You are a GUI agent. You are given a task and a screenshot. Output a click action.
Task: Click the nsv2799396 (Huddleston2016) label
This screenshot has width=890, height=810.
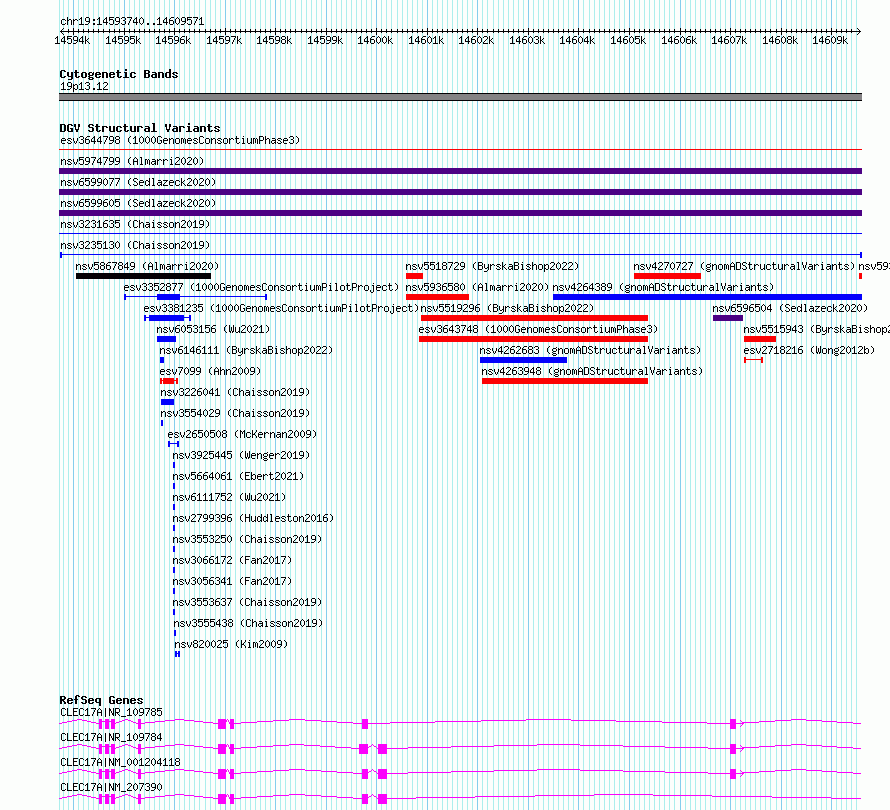click(253, 518)
